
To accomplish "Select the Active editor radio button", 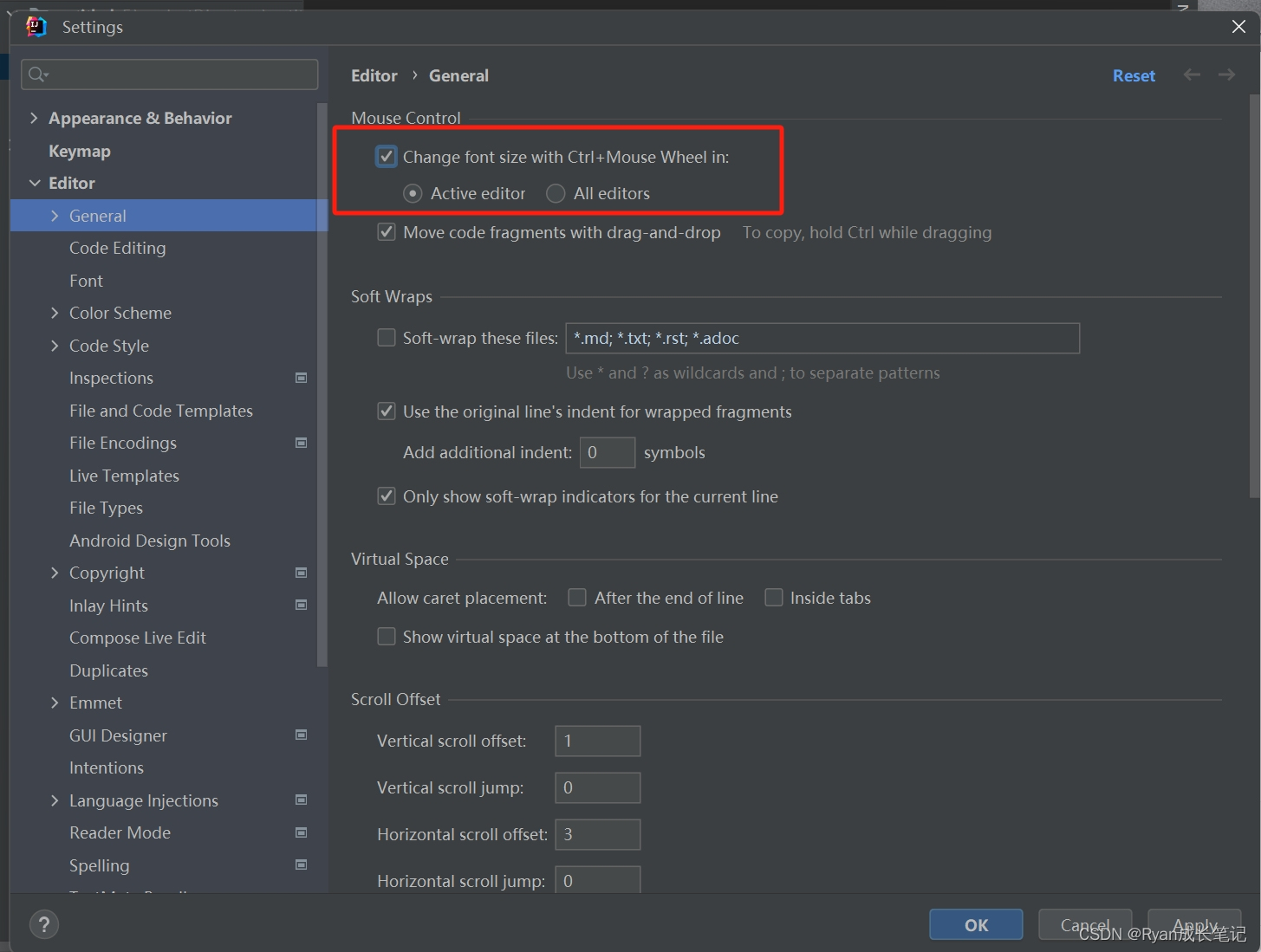I will 413,193.
